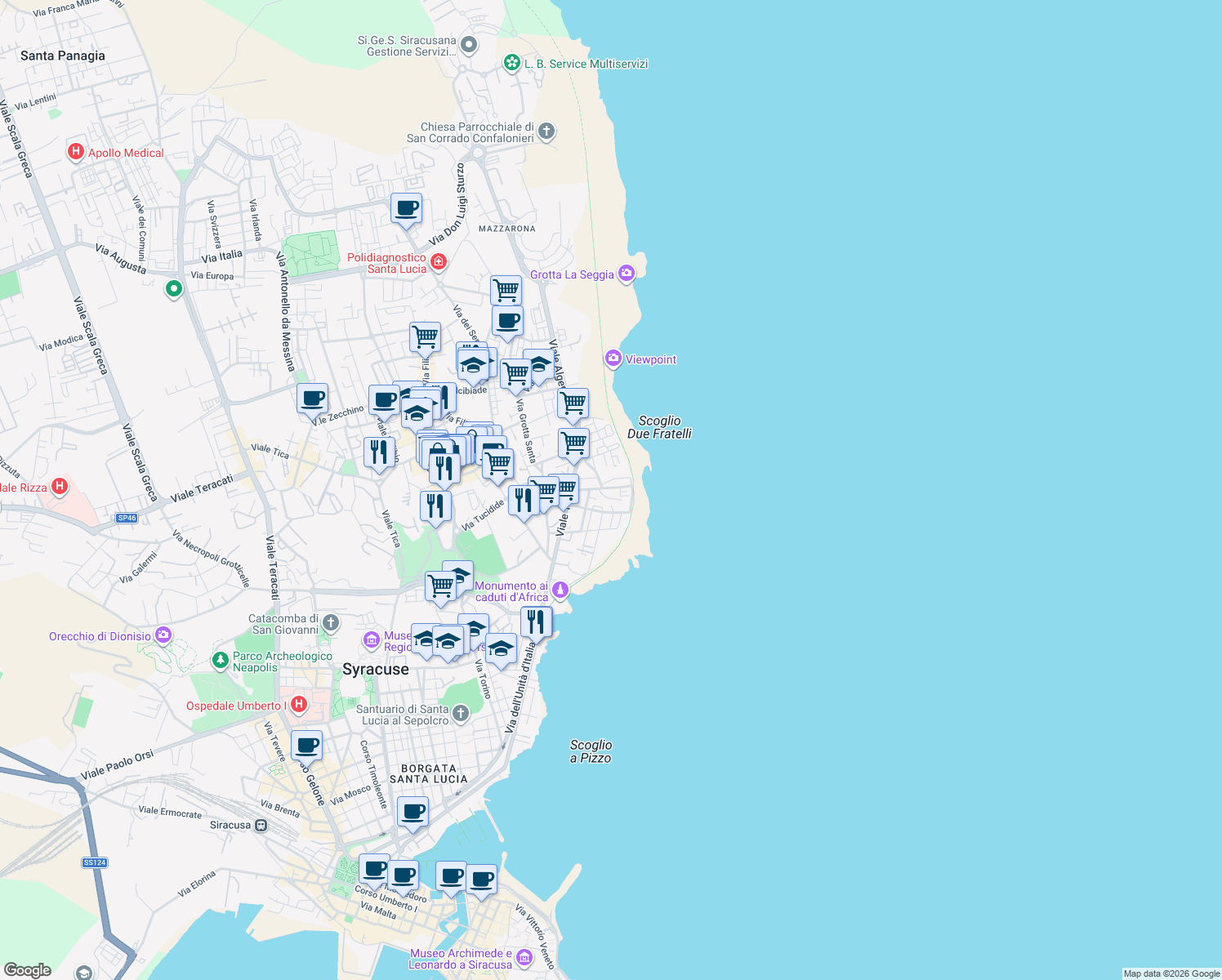Open the Santuario di Santa Lucia al Sepolcro marker
The width and height of the screenshot is (1222, 980).
tap(460, 712)
